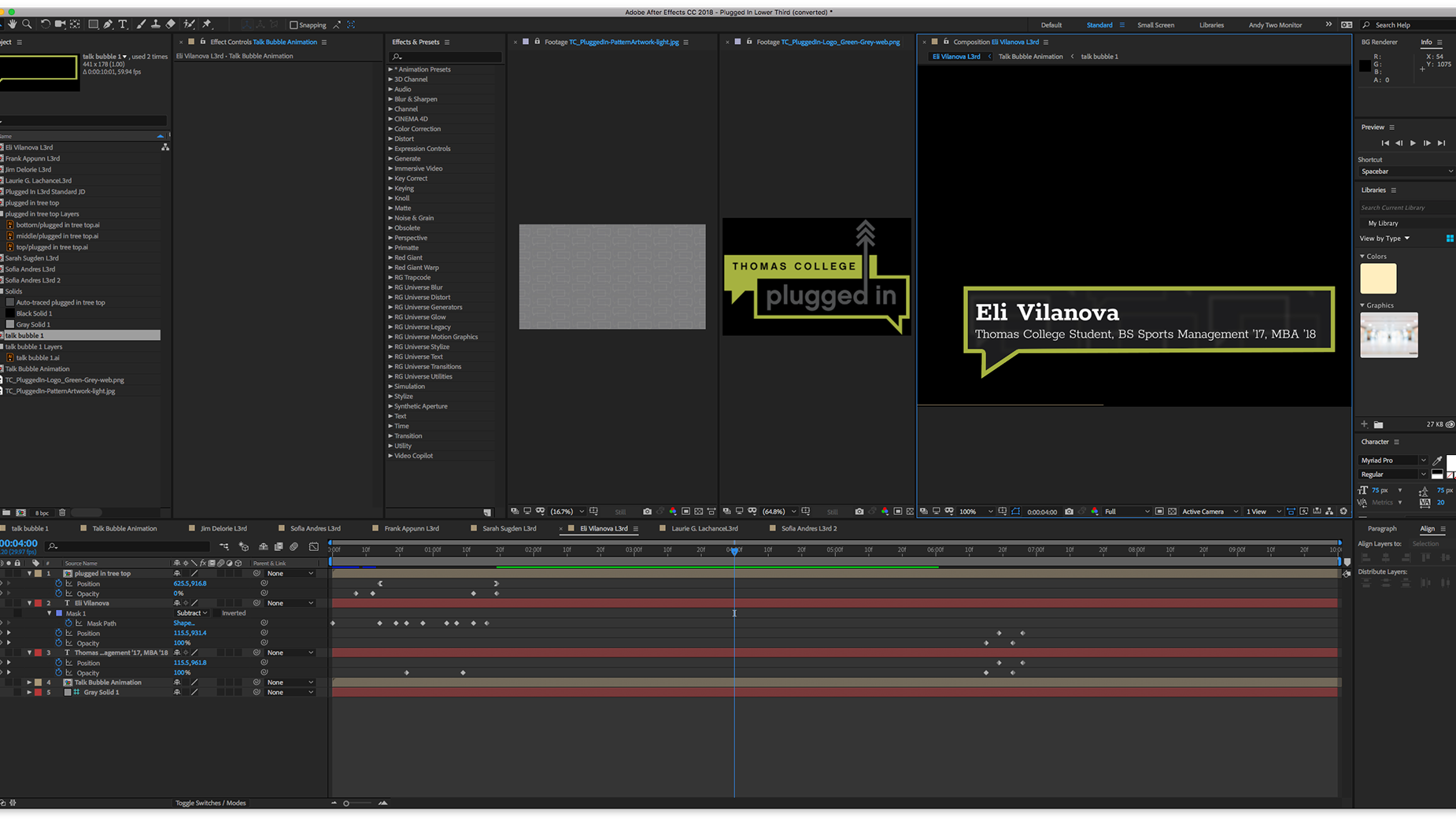Screen dimensions: 1456x821
Task: Click the cream color swatch in Libraries
Action: pyautogui.click(x=1378, y=279)
